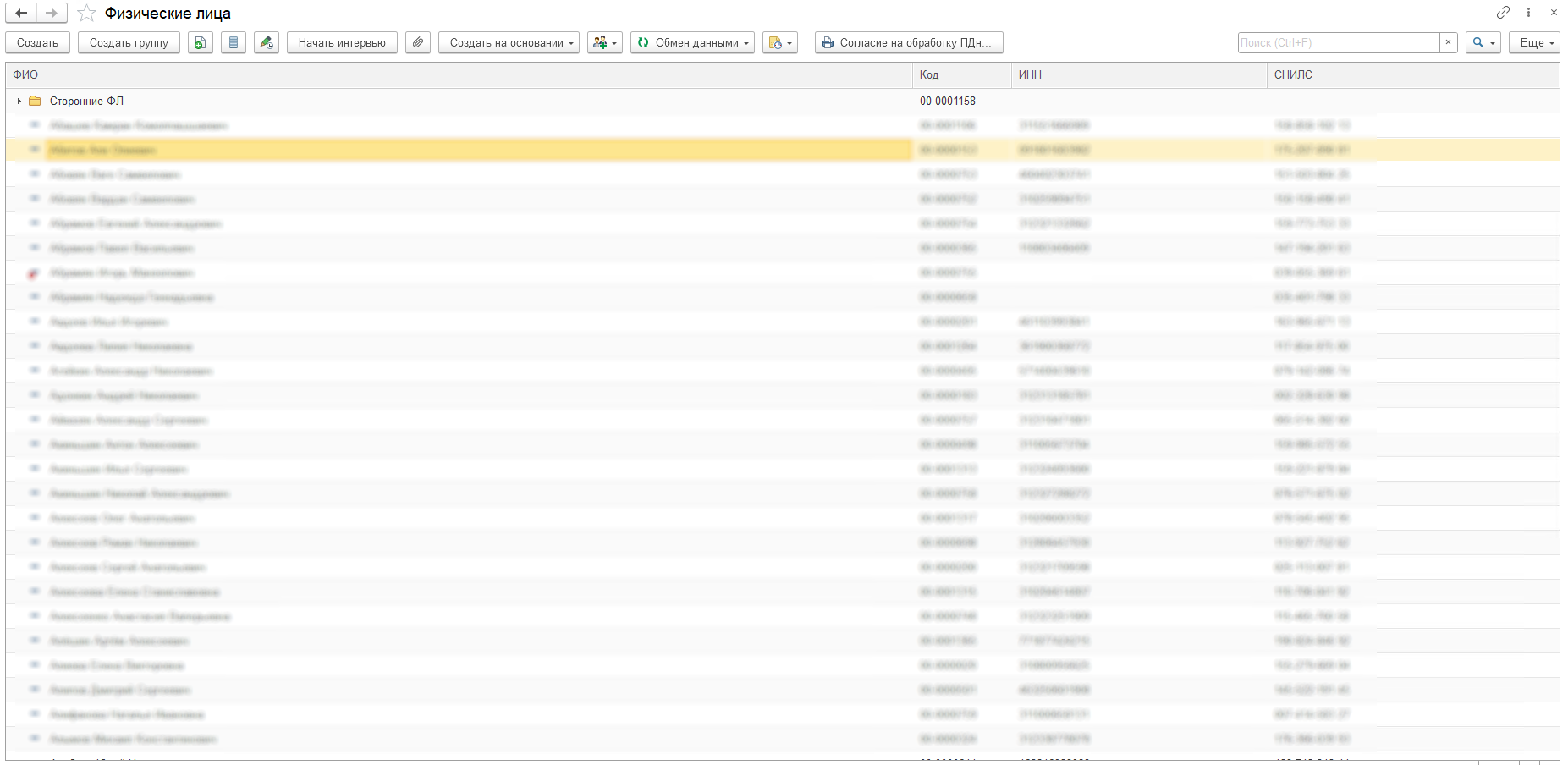Open attached files via paperclip icon

click(418, 42)
